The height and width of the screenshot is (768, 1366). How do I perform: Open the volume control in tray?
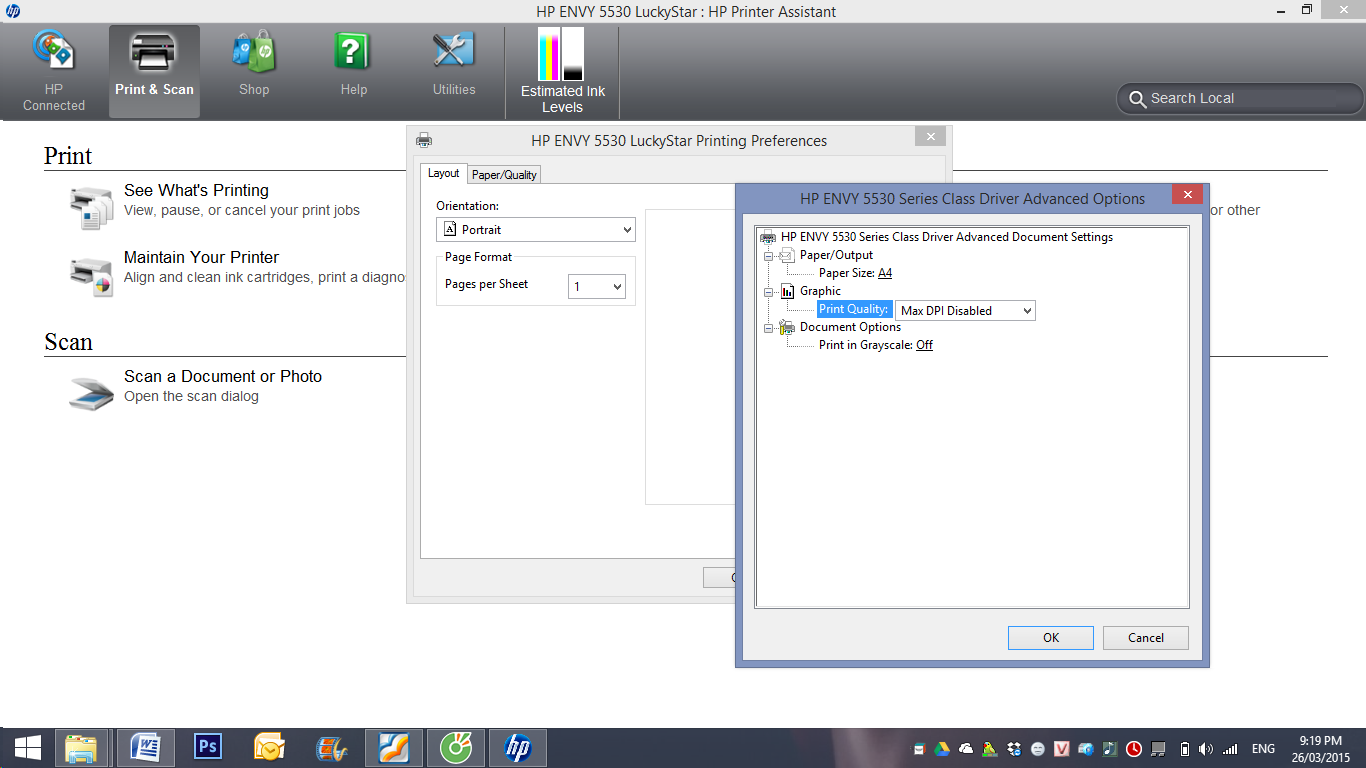coord(1206,749)
